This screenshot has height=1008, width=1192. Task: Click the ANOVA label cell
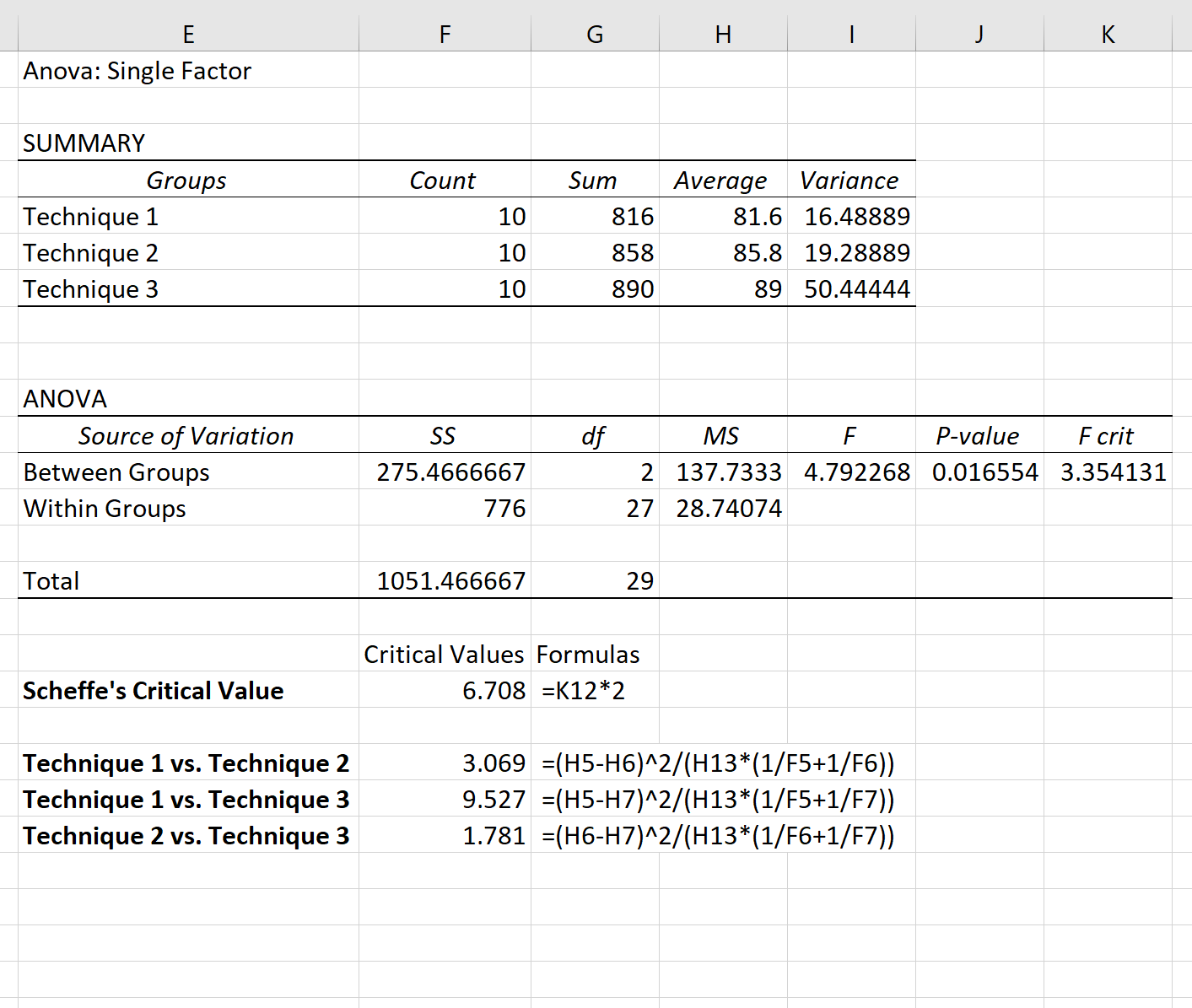pos(188,398)
